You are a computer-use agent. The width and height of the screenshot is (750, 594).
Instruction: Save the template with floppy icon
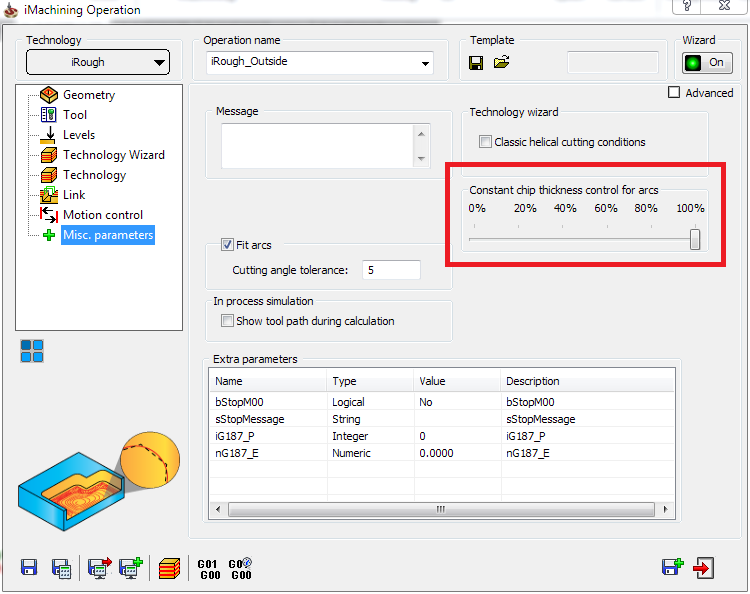pos(476,63)
